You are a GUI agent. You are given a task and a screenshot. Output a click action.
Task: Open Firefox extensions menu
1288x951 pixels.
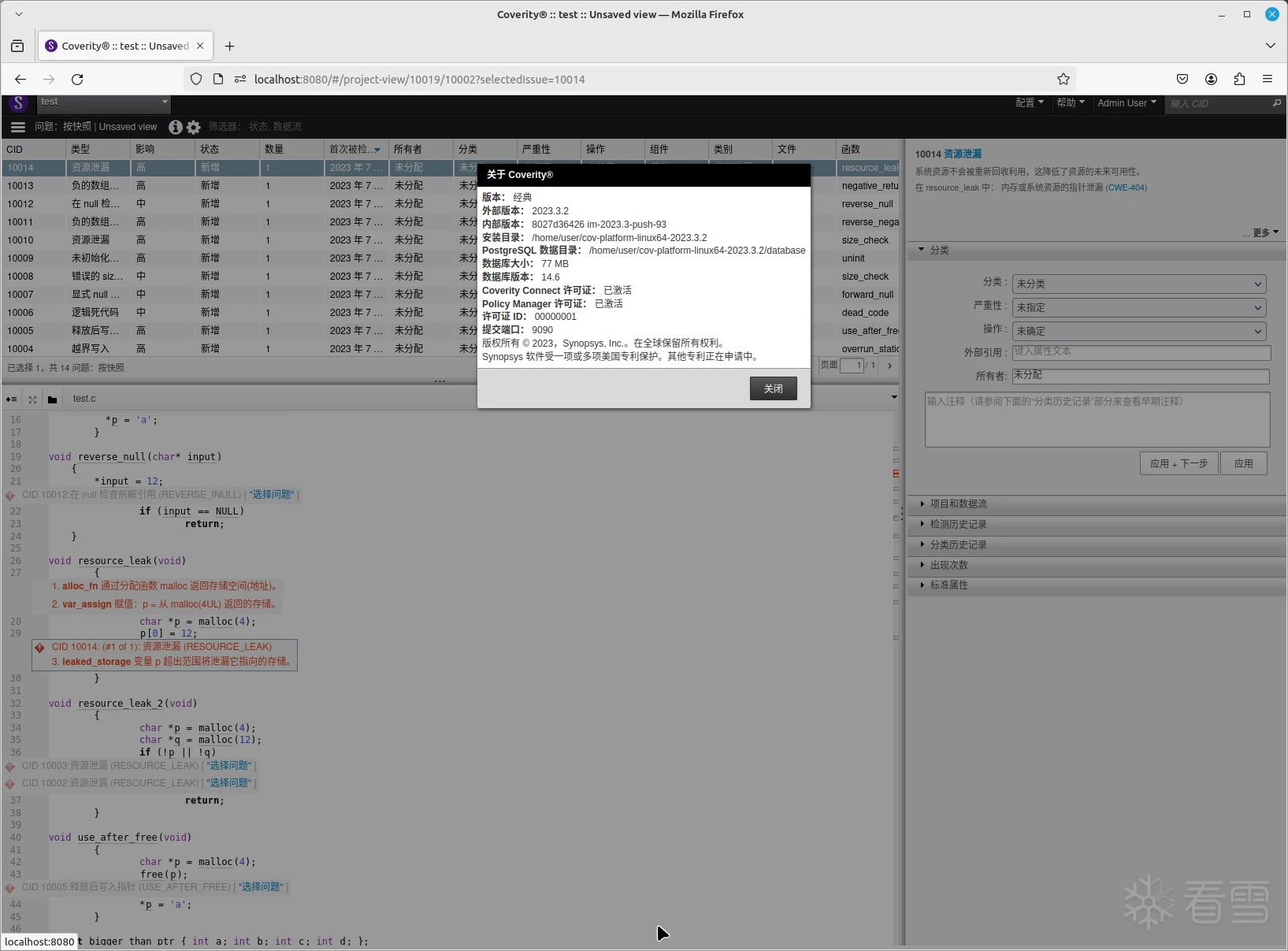(1239, 79)
